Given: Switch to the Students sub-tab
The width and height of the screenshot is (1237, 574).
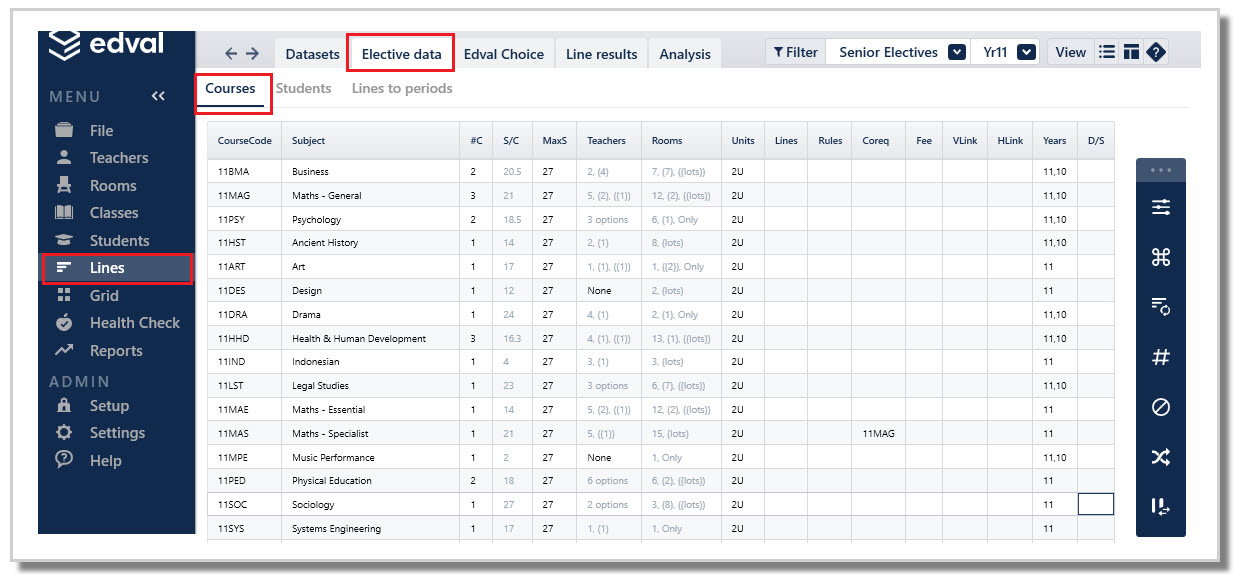Looking at the screenshot, I should coord(303,88).
